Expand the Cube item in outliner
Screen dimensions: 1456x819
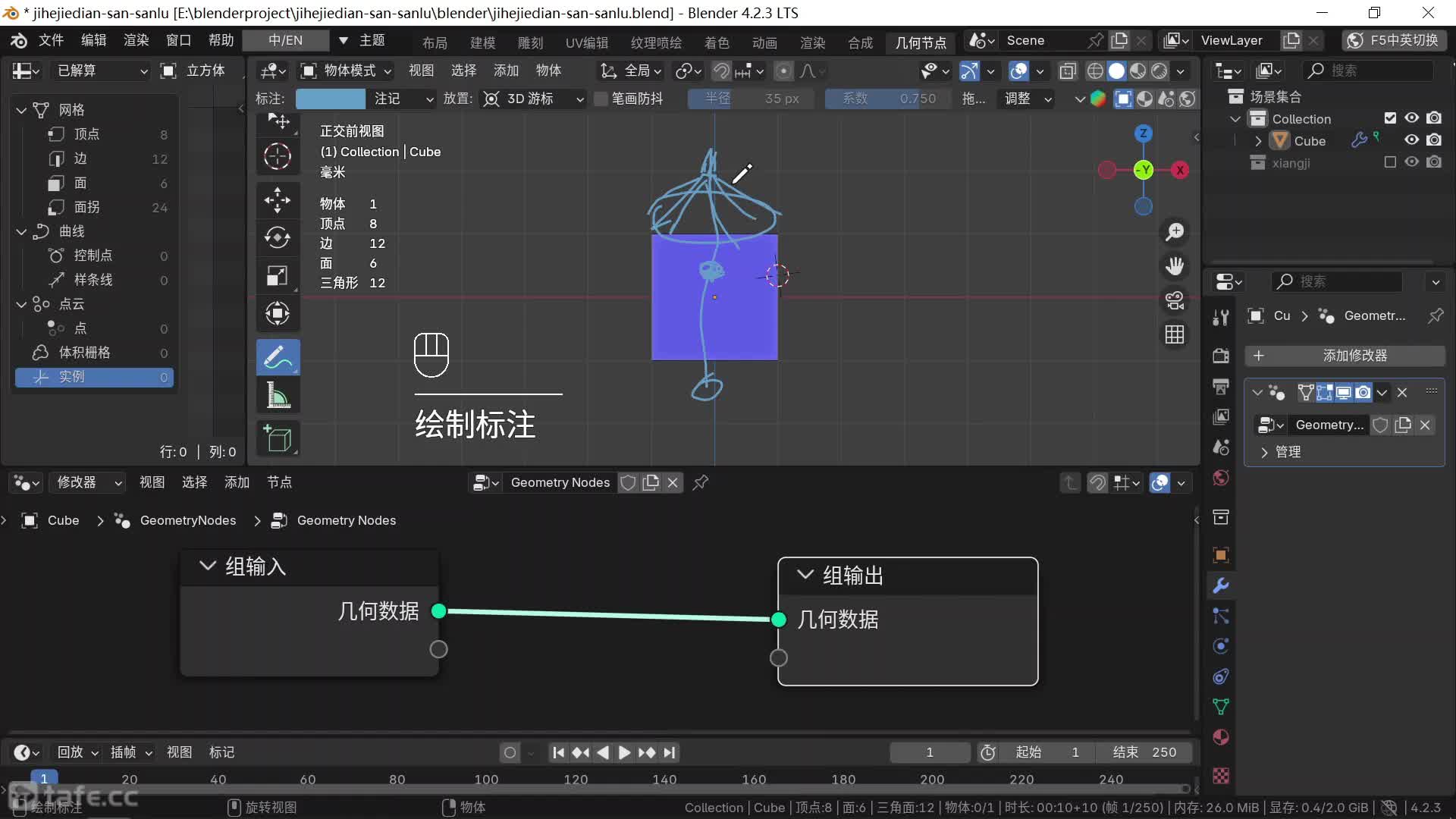click(1258, 141)
